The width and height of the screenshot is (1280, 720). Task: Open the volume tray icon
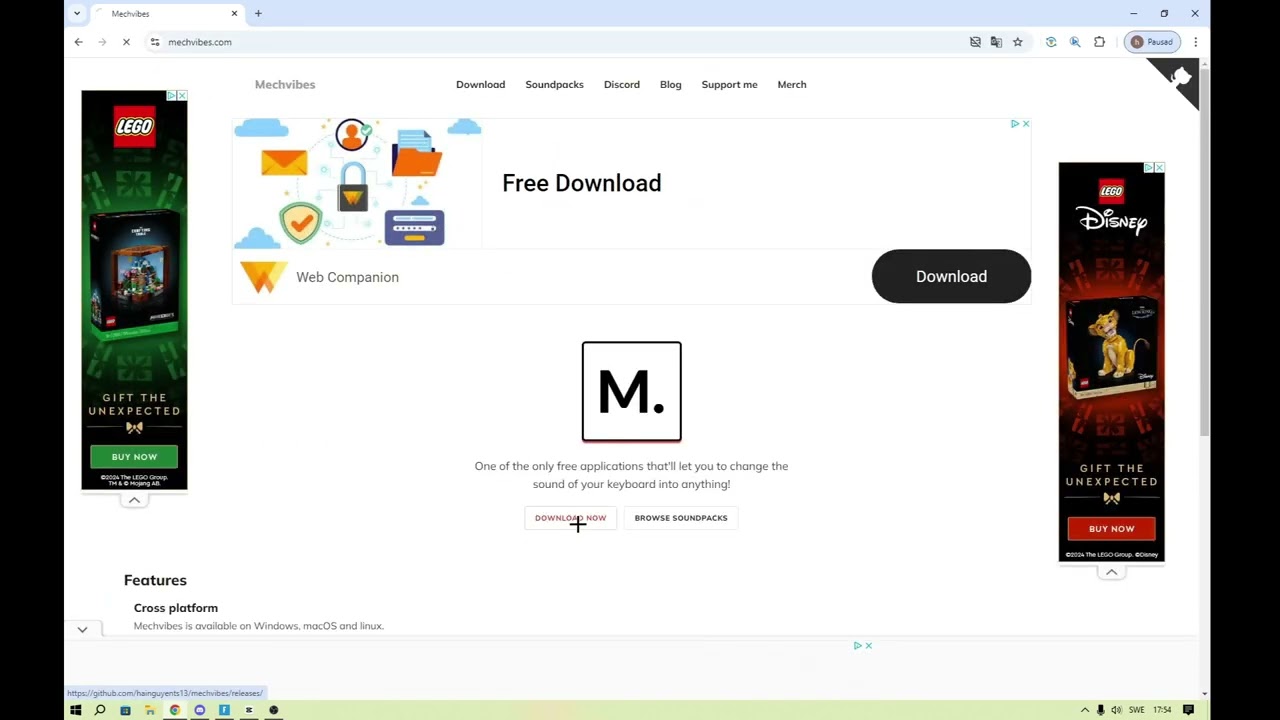1116,710
